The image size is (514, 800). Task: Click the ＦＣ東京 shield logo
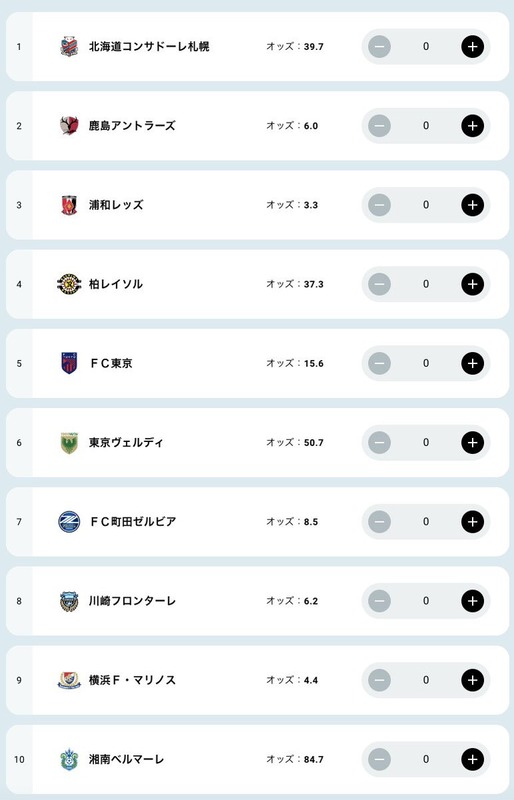[69, 363]
